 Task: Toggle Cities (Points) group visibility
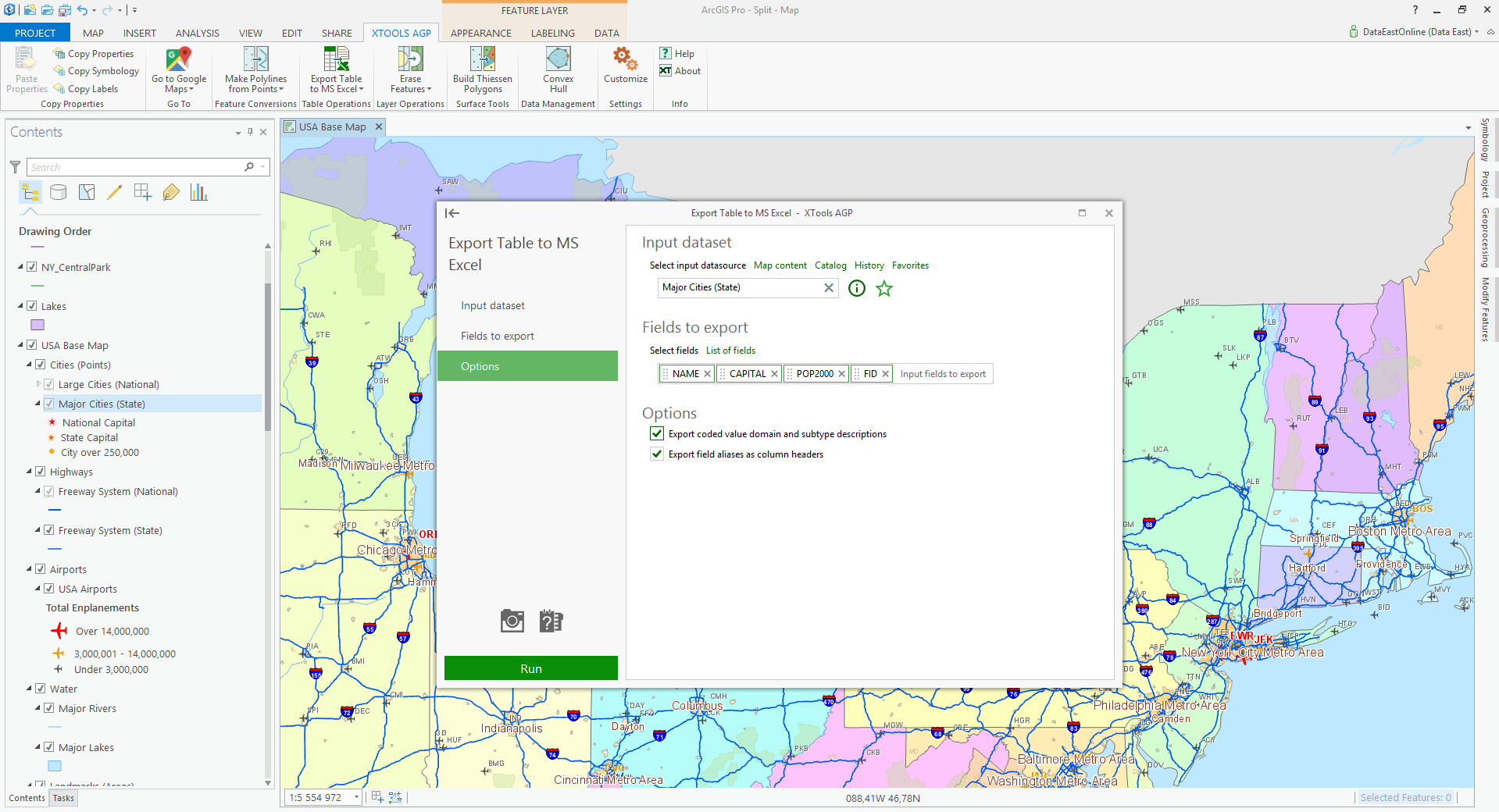(x=41, y=365)
